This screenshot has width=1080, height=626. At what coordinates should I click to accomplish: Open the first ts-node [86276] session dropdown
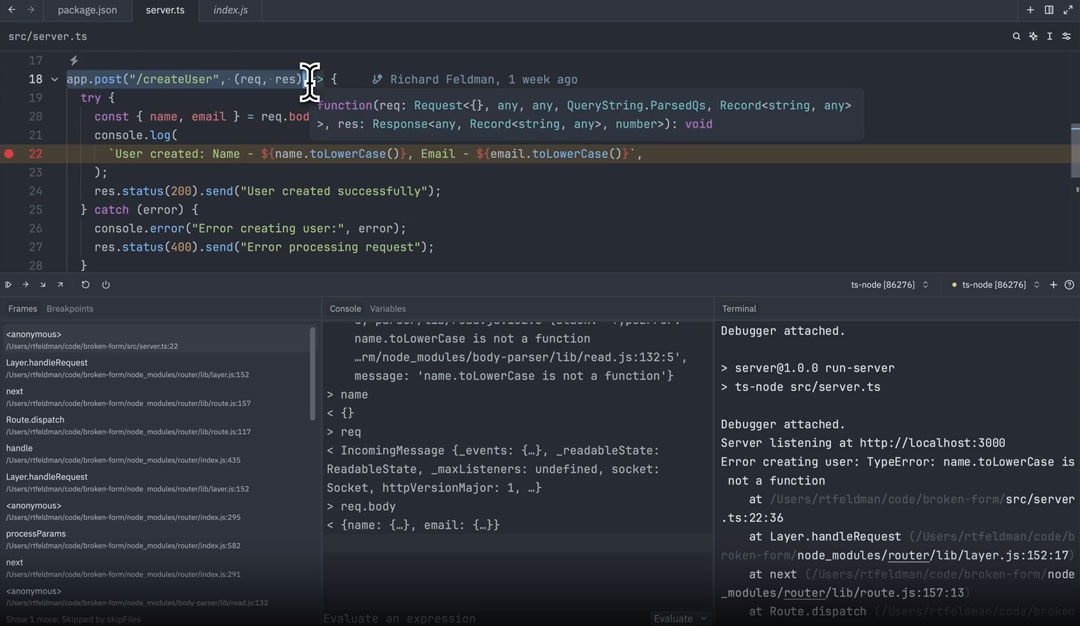890,285
